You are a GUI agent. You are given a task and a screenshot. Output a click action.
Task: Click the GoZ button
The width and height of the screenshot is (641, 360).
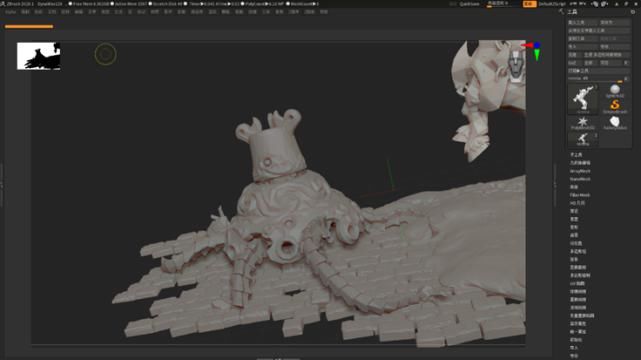pos(574,63)
